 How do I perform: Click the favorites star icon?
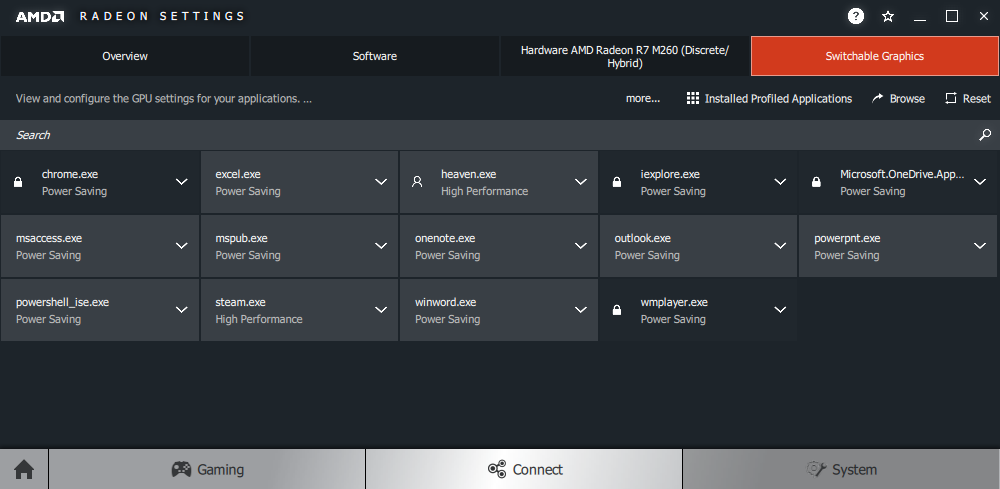(x=888, y=16)
